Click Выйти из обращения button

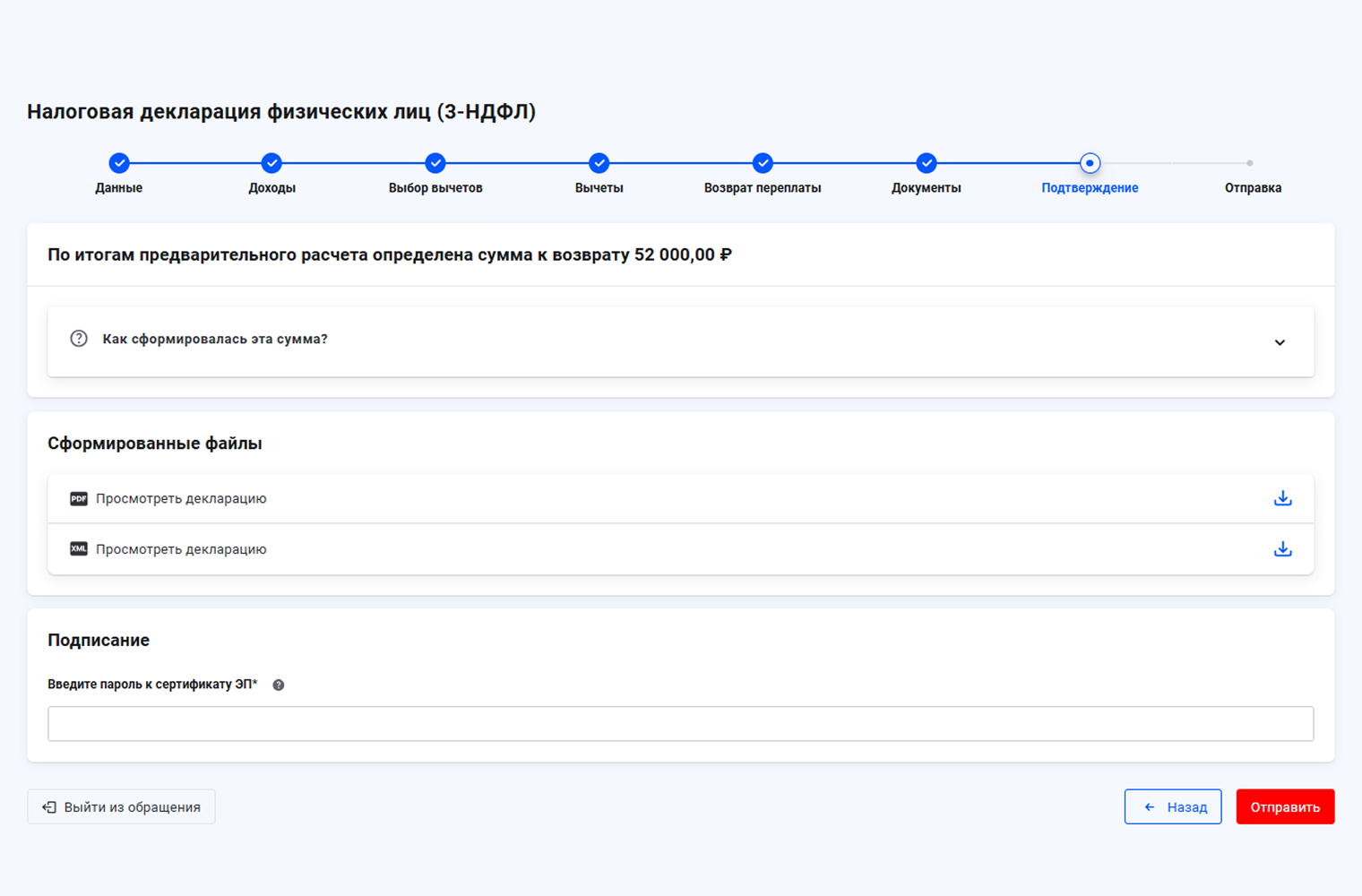[x=121, y=807]
